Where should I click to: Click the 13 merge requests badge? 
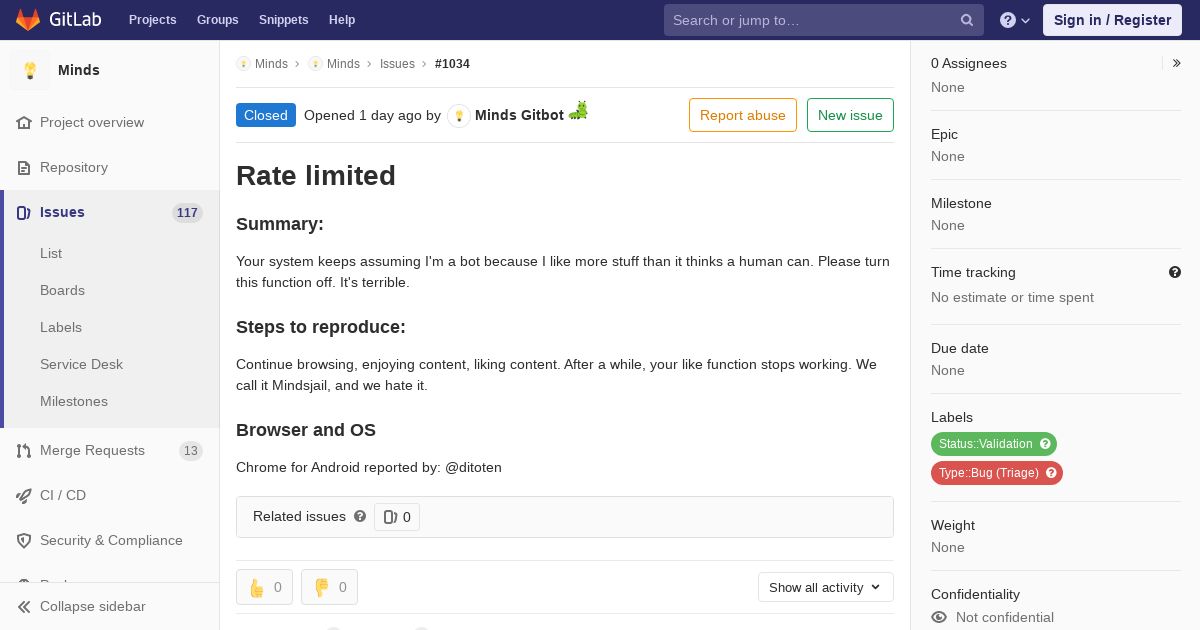(x=191, y=451)
